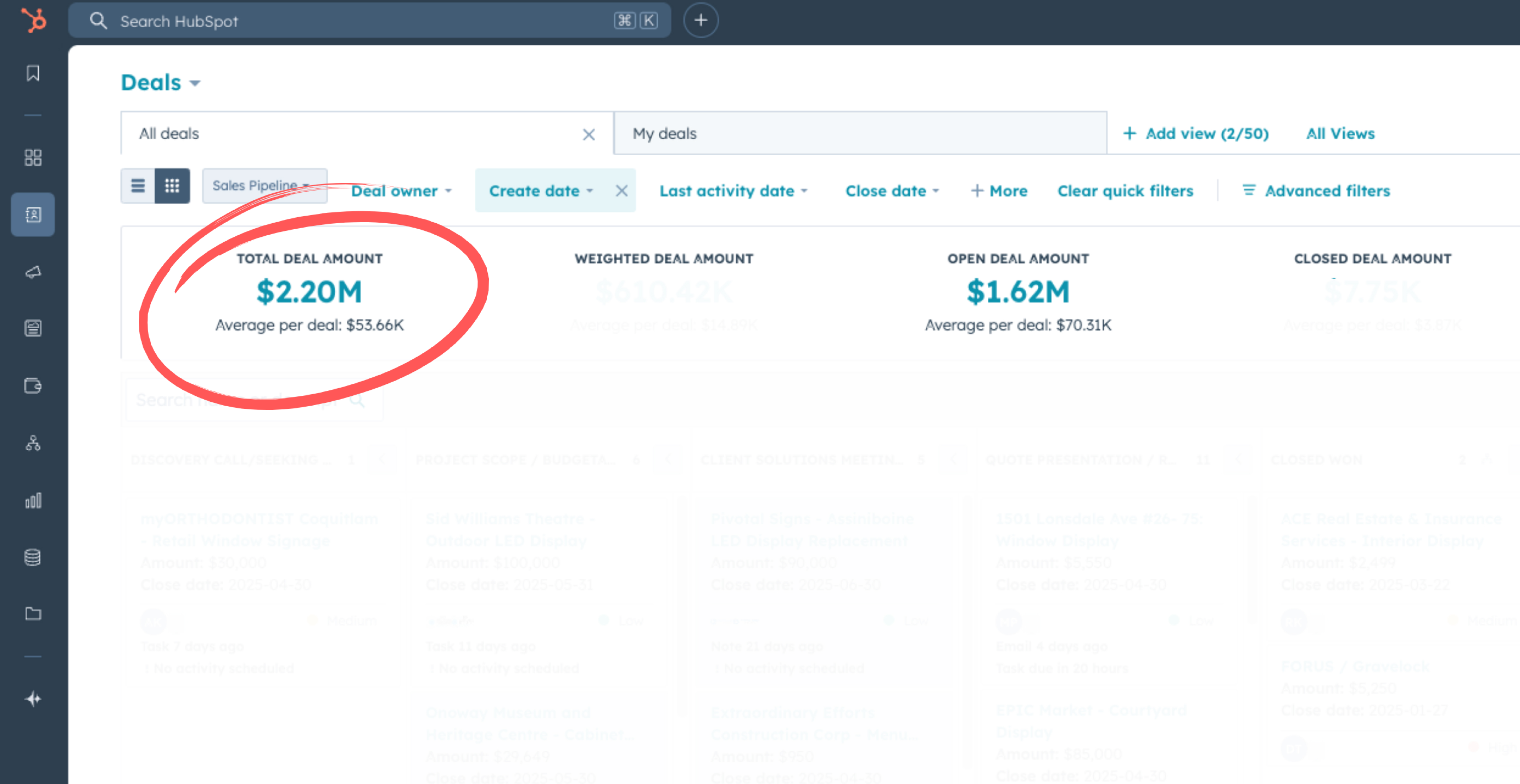Click the quick create plus button
The height and width of the screenshot is (784, 1520).
click(700, 21)
